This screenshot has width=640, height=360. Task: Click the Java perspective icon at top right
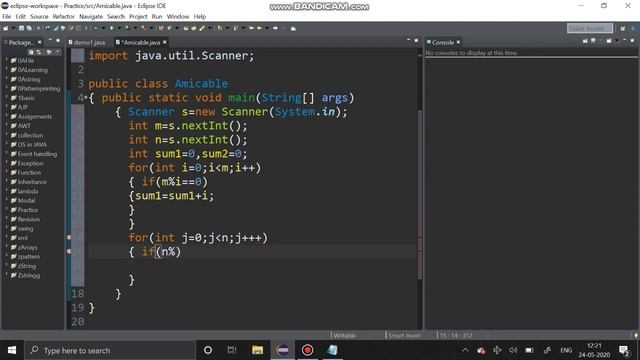(x=633, y=28)
